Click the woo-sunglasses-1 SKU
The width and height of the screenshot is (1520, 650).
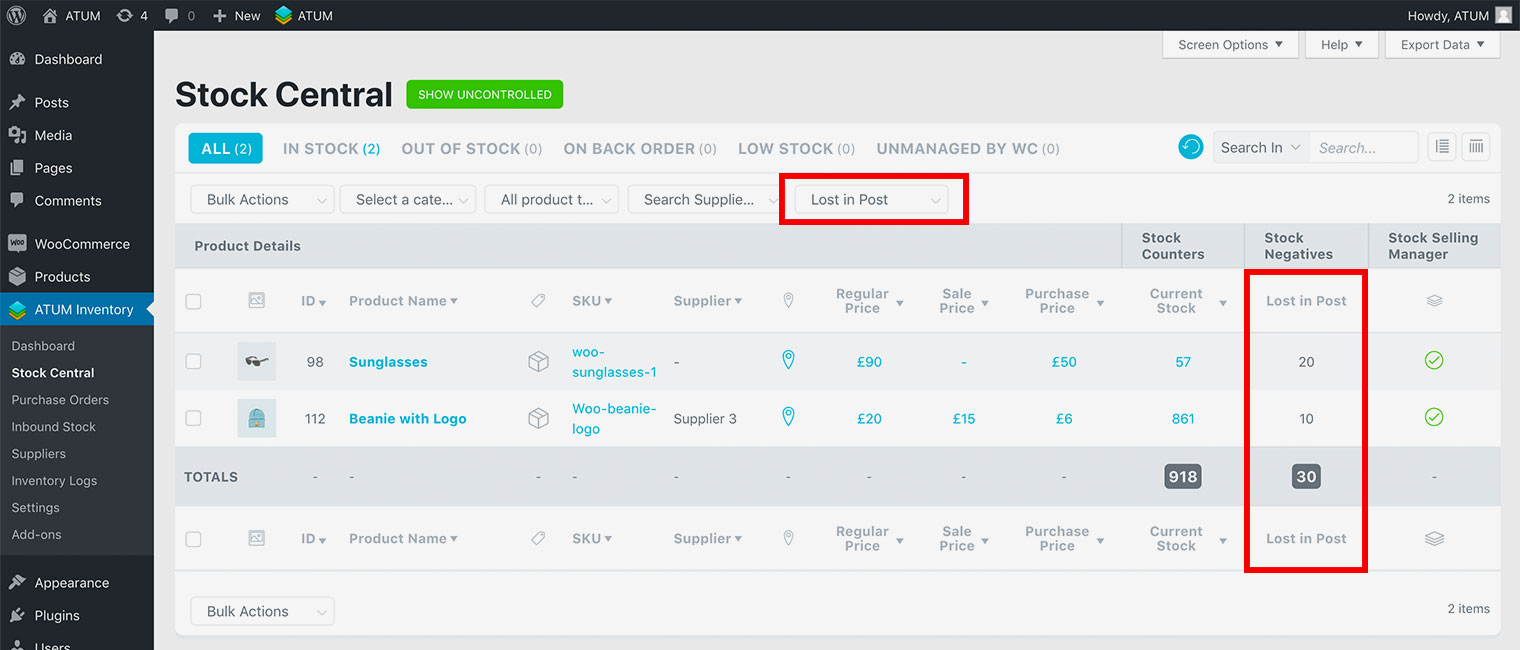click(x=614, y=362)
